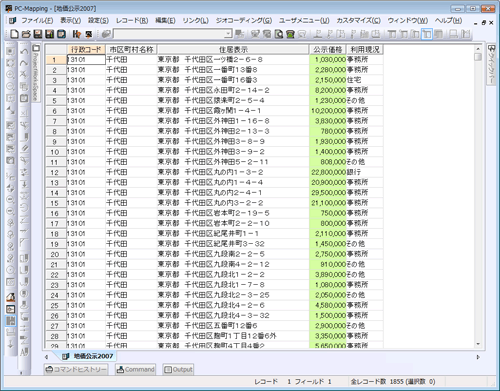Click the print preview magnifier icon
The height and width of the screenshot is (391, 500).
279,34
